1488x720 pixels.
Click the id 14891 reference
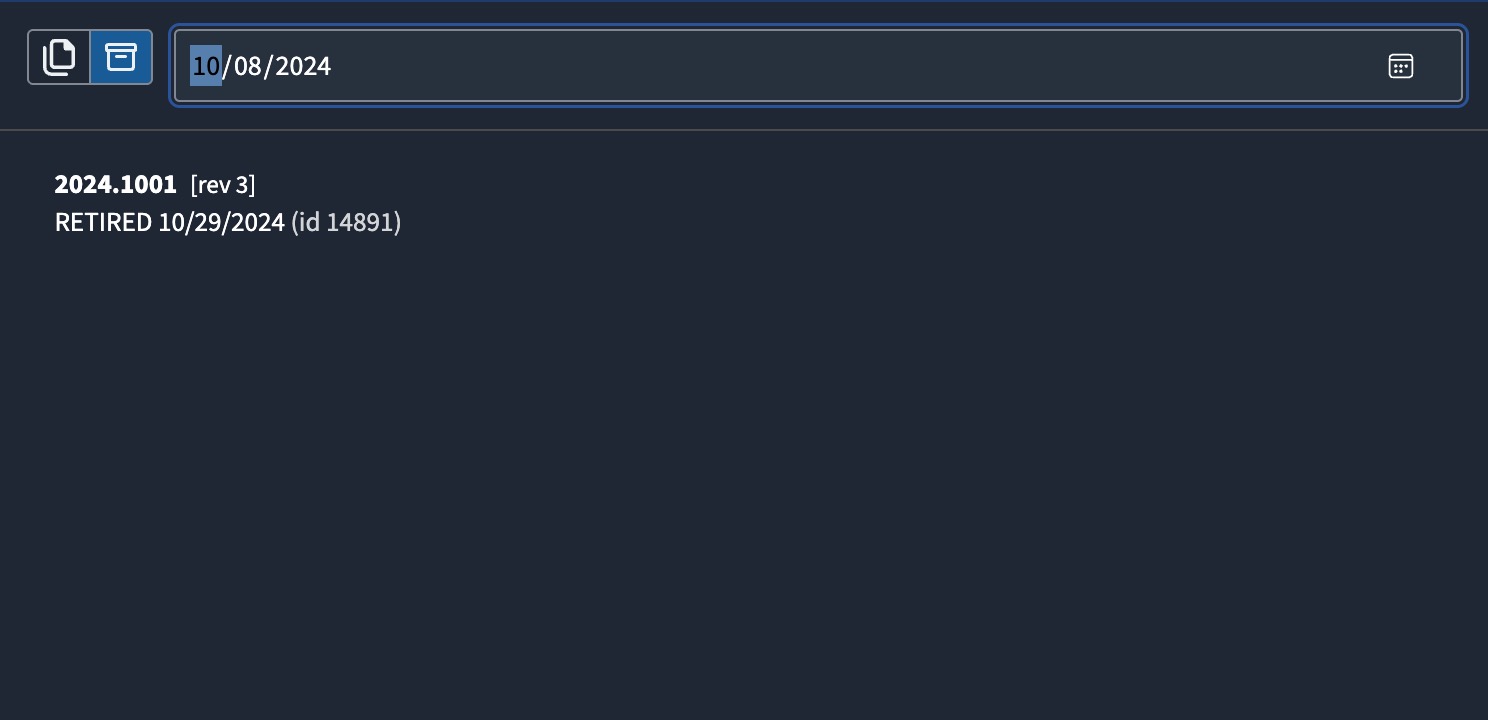(346, 222)
